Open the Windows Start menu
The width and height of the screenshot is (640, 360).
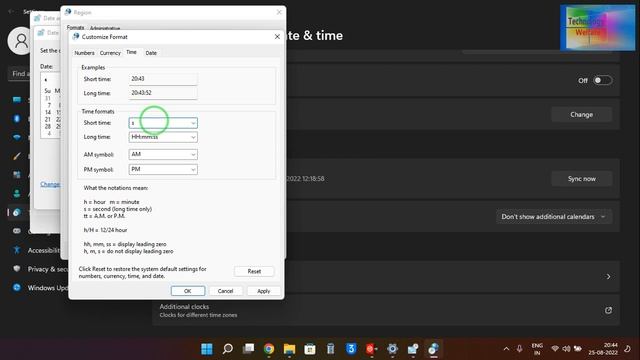point(207,349)
